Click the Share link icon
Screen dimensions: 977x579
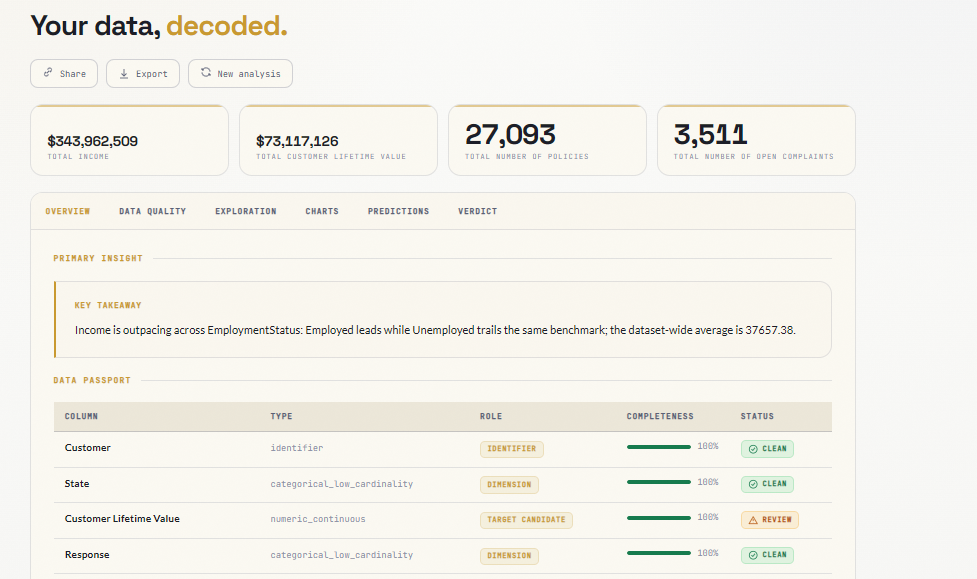coord(48,73)
